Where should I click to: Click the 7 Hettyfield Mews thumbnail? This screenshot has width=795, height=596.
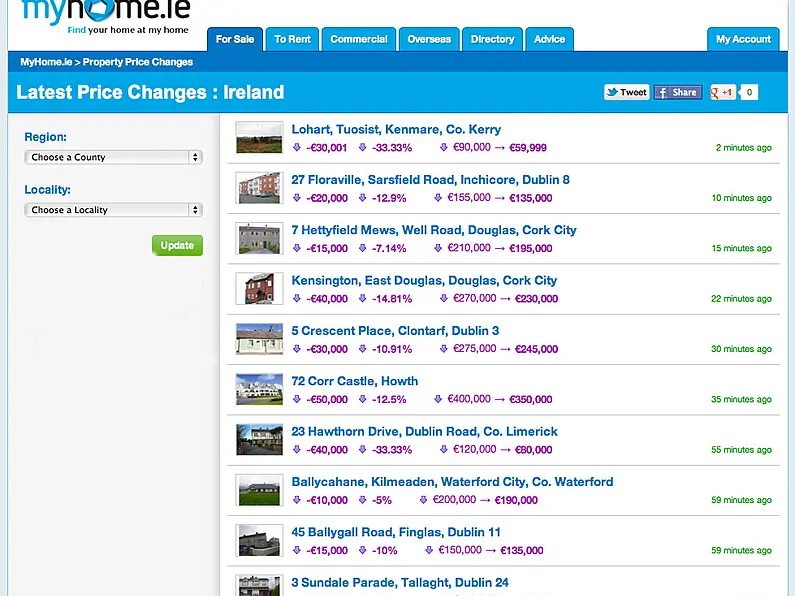click(259, 238)
